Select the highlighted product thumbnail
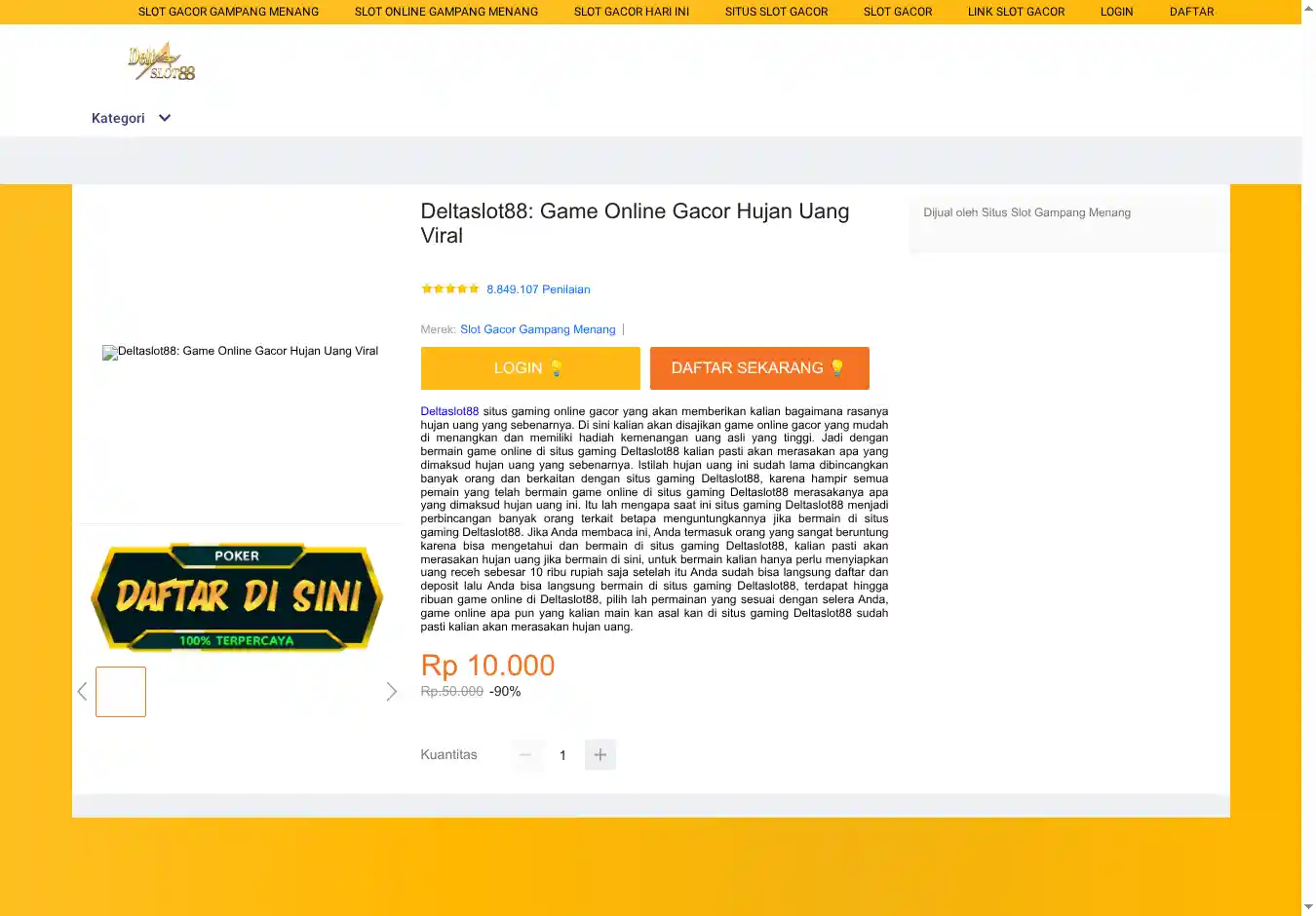The image size is (1316, 916). (x=121, y=692)
